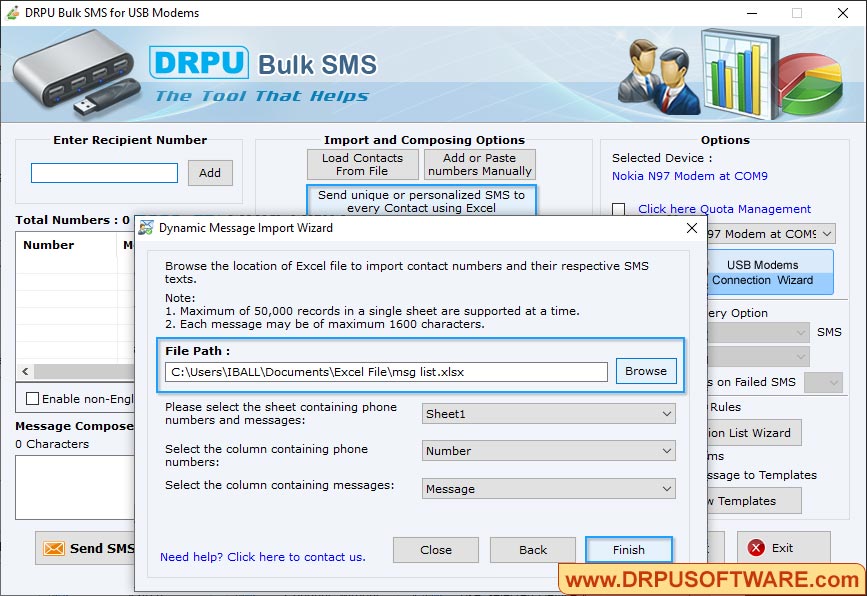
Task: Click the DRPU logo in banner
Action: [x=199, y=62]
